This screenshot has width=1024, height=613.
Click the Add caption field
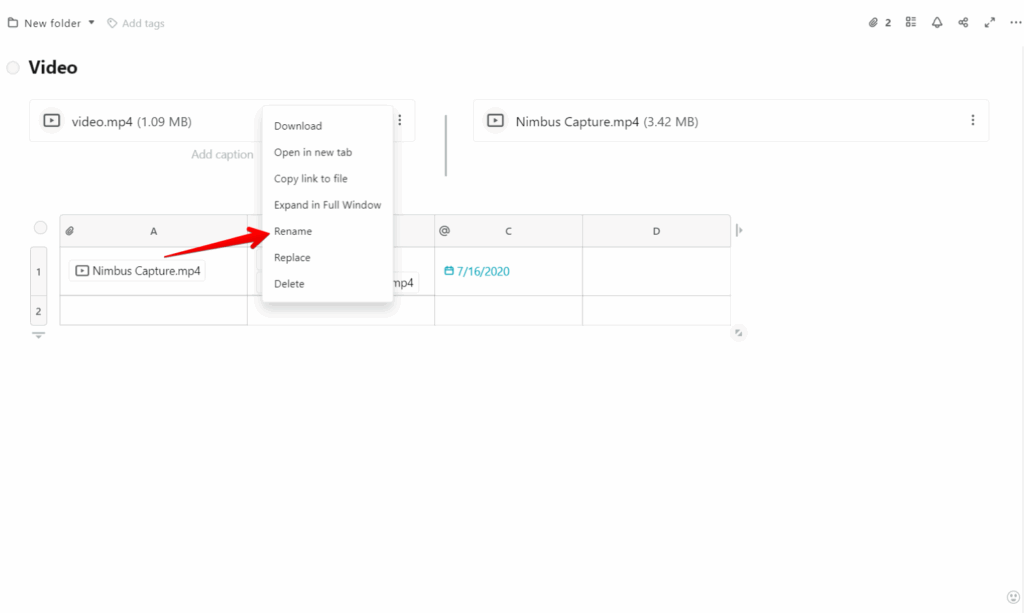[222, 155]
